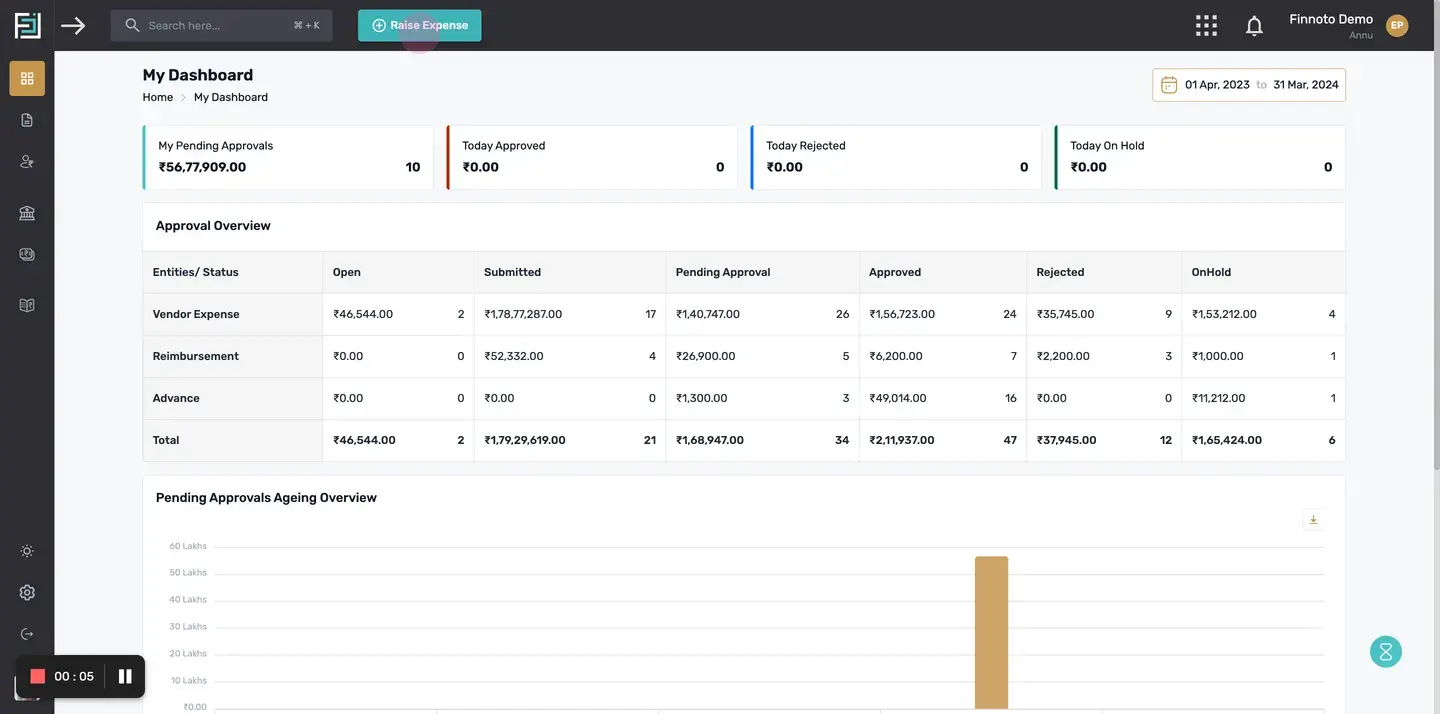Image resolution: width=1440 pixels, height=714 pixels.
Task: Pause the screen recording
Action: click(125, 677)
